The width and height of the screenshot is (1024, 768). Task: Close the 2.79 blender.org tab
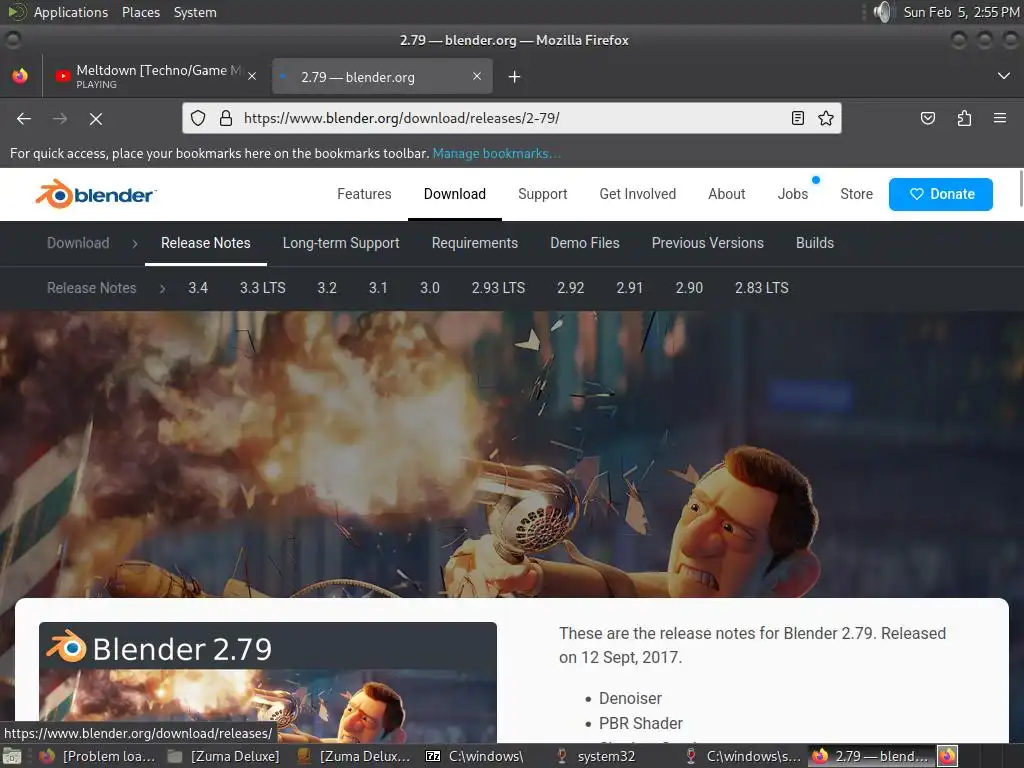(x=477, y=76)
